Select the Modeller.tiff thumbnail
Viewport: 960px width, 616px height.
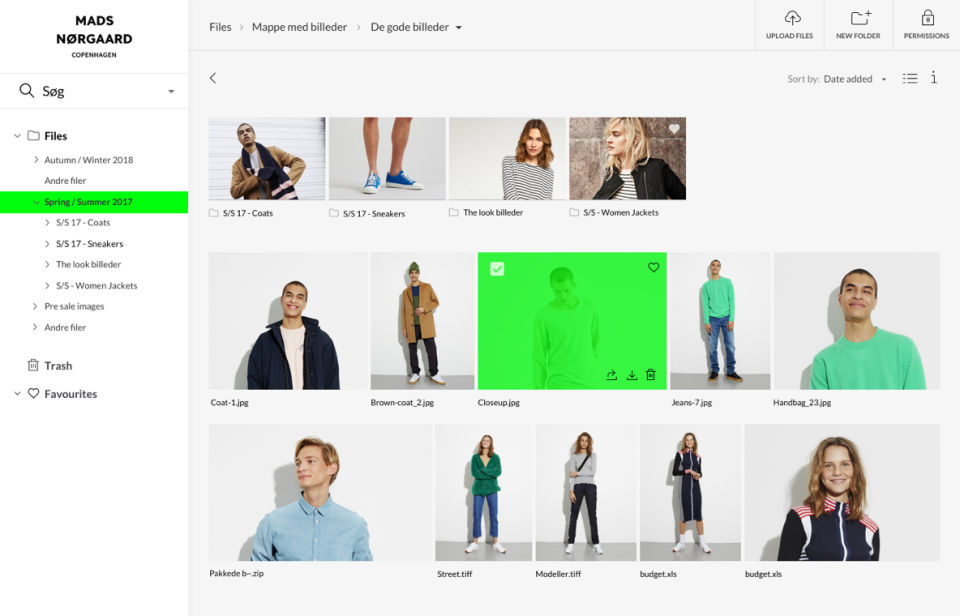pyautogui.click(x=585, y=492)
